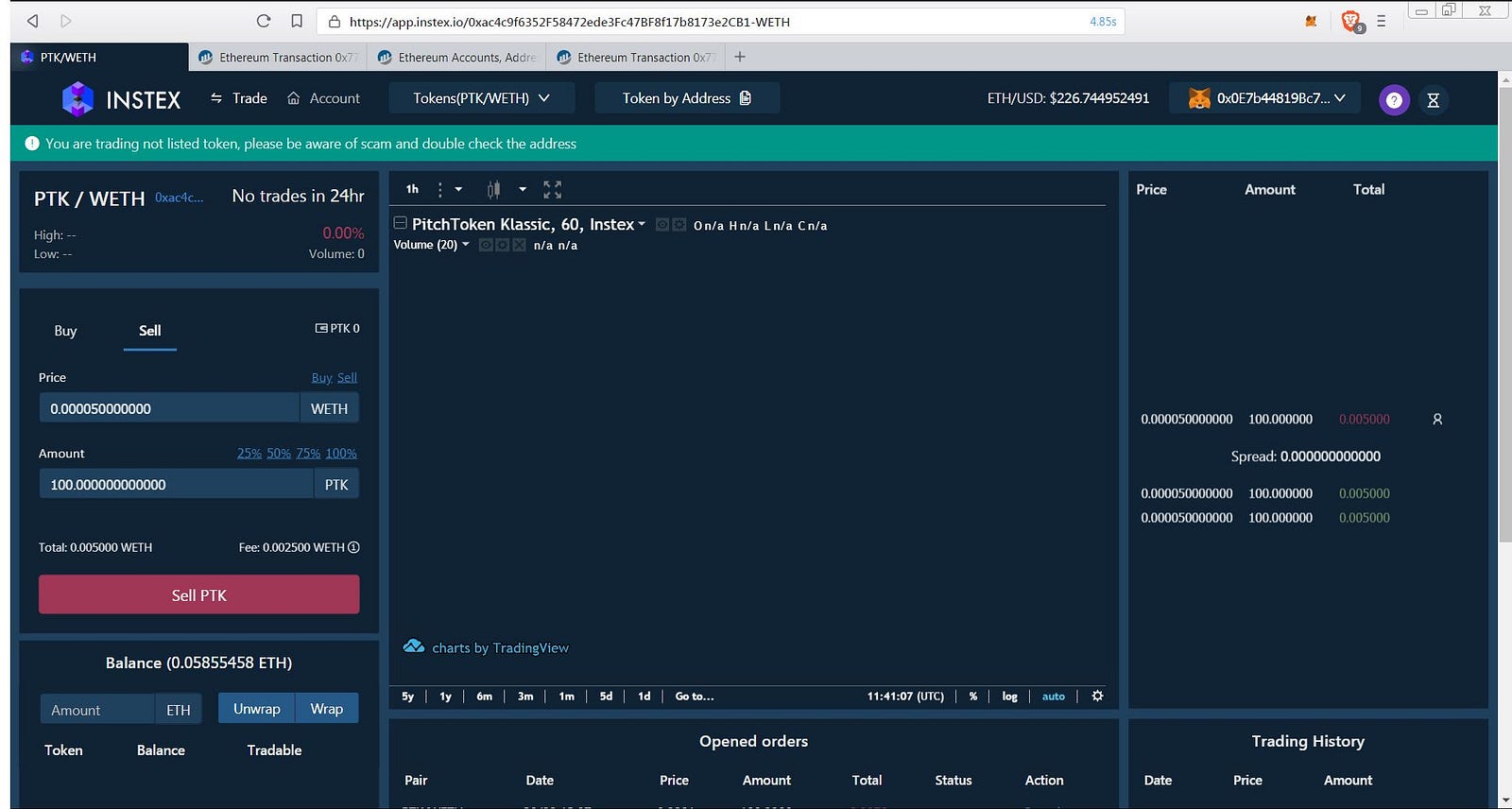The image size is (1512, 809).
Task: Click the INSTEX logo icon
Action: (77, 98)
